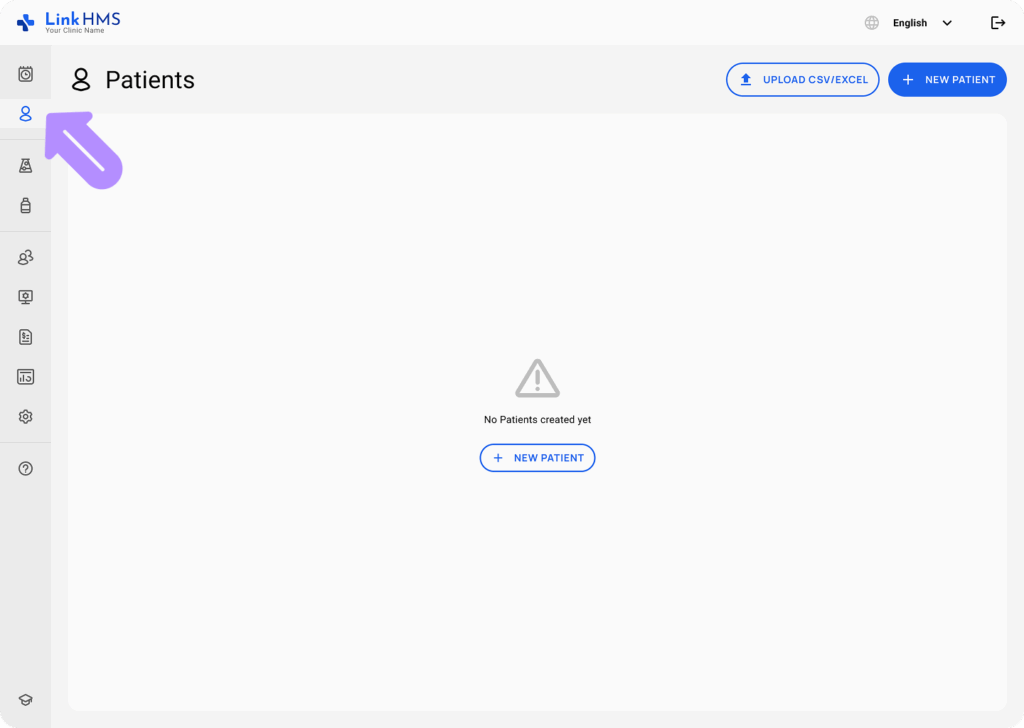
Task: Expand the English language dropdown
Action: (x=910, y=23)
